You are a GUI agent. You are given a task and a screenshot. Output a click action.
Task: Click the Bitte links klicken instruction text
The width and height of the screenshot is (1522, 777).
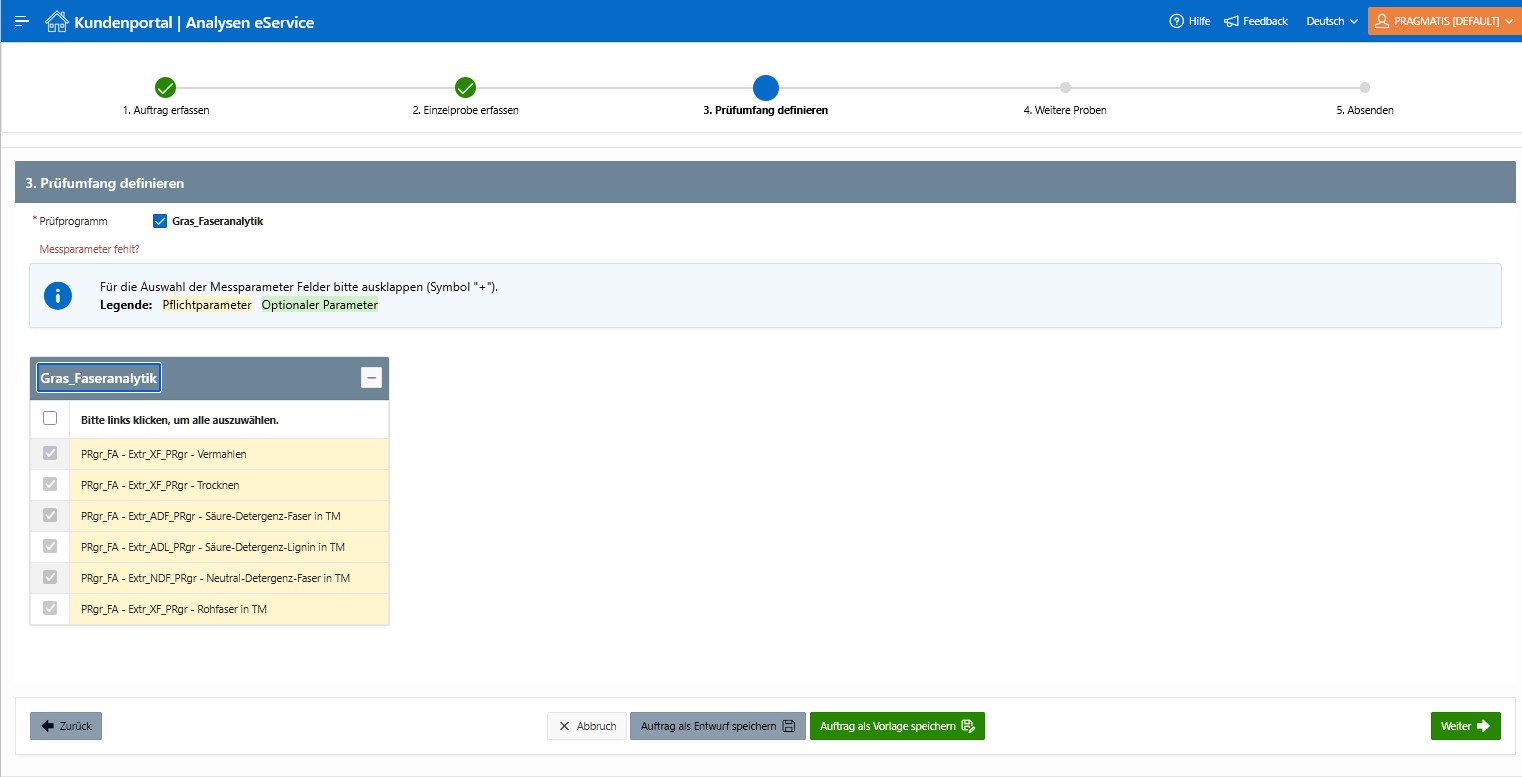pyautogui.click(x=180, y=420)
